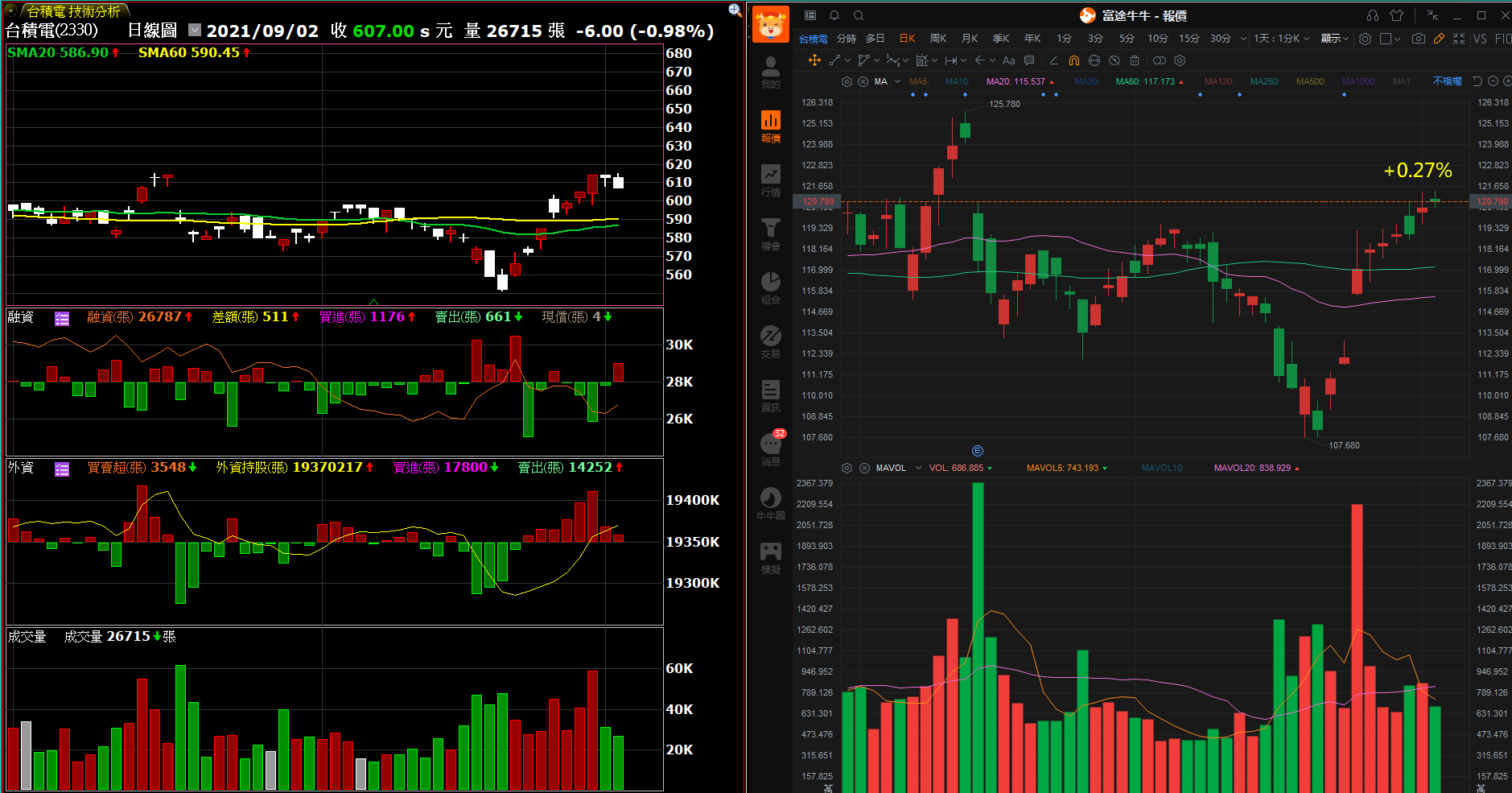Open the F10 company info button
Screen dimensions: 1512x793
click(x=1502, y=39)
